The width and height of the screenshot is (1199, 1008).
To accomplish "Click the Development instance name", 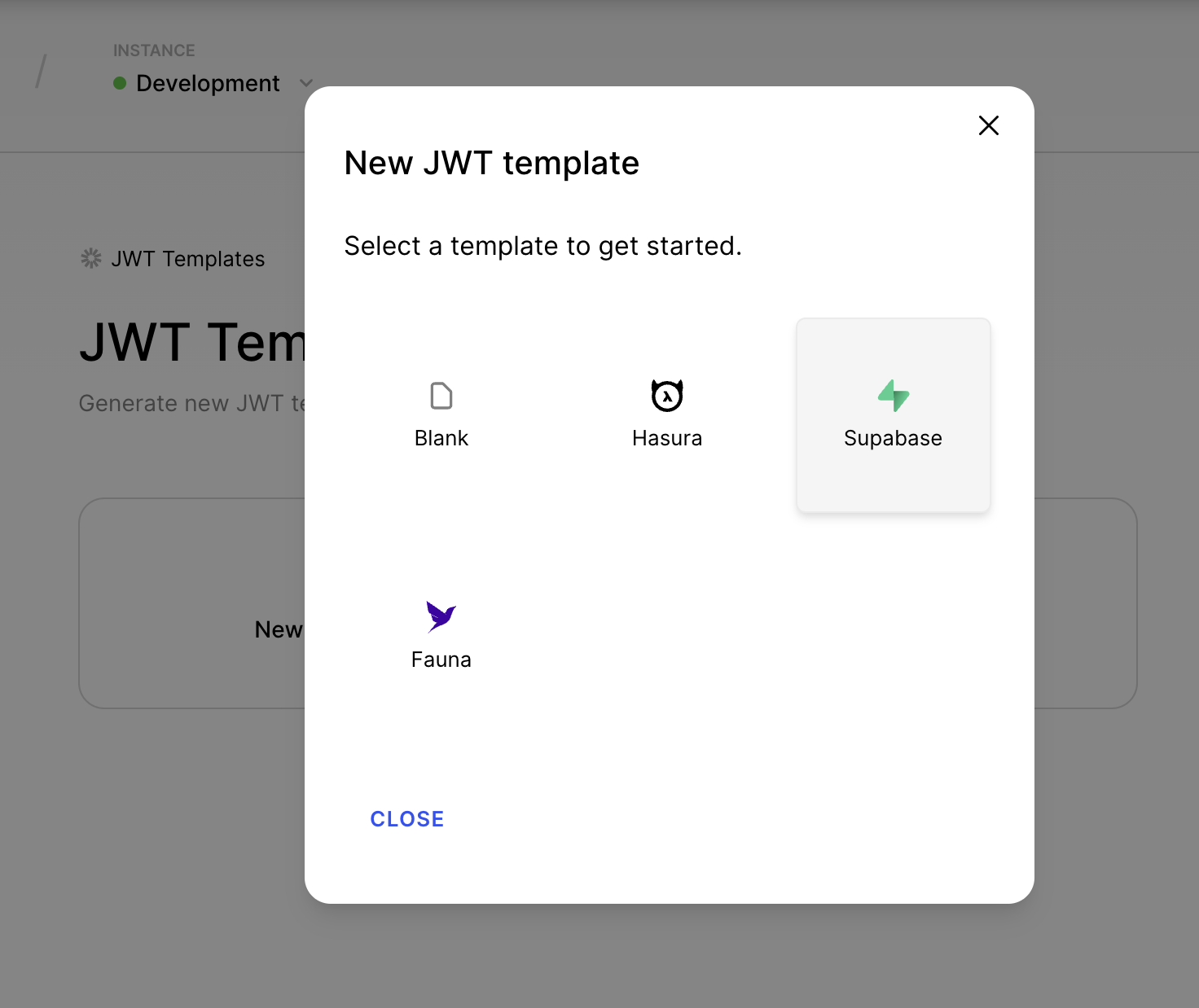I will click(208, 83).
